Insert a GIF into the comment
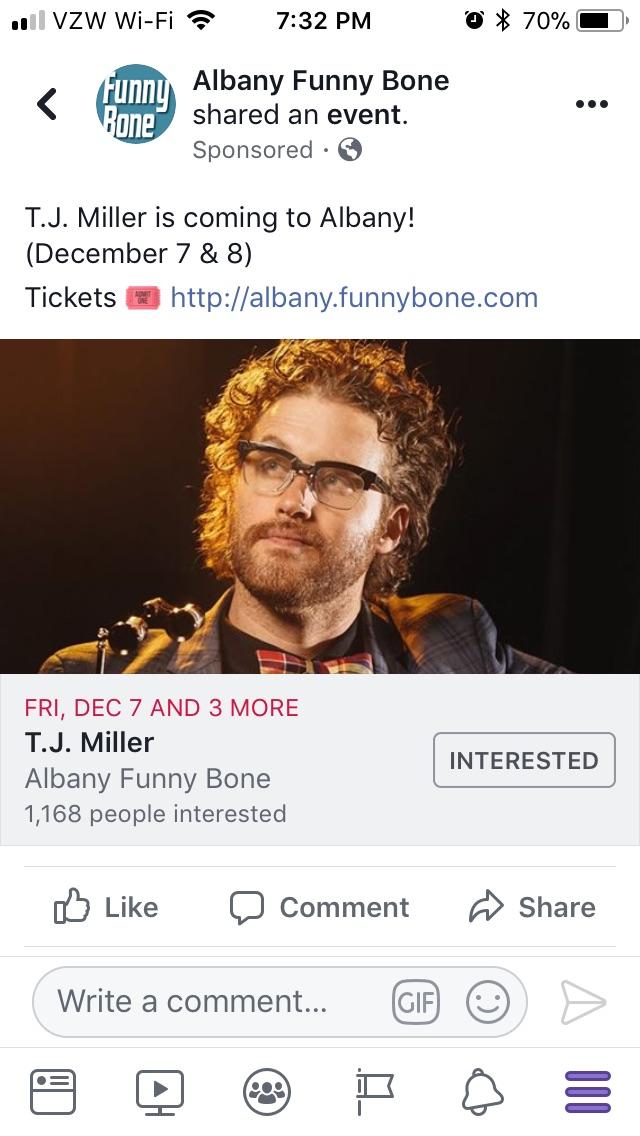 point(417,1002)
